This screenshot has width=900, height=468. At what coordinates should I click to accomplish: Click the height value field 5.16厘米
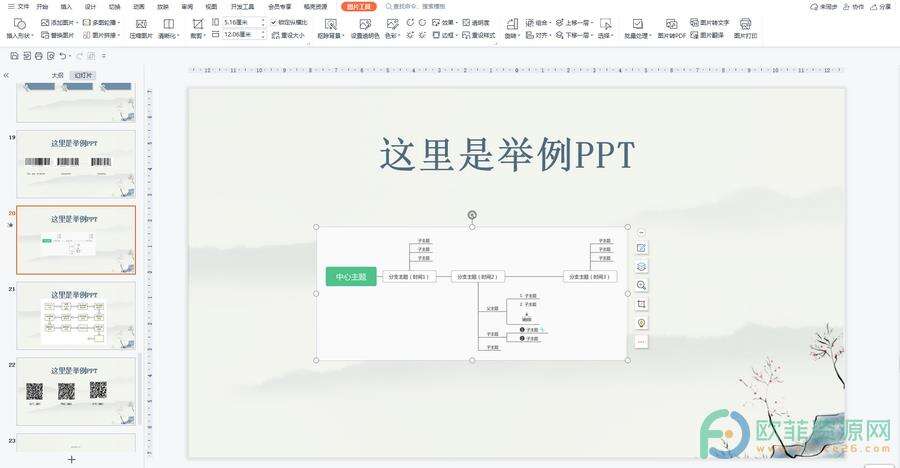(243, 22)
